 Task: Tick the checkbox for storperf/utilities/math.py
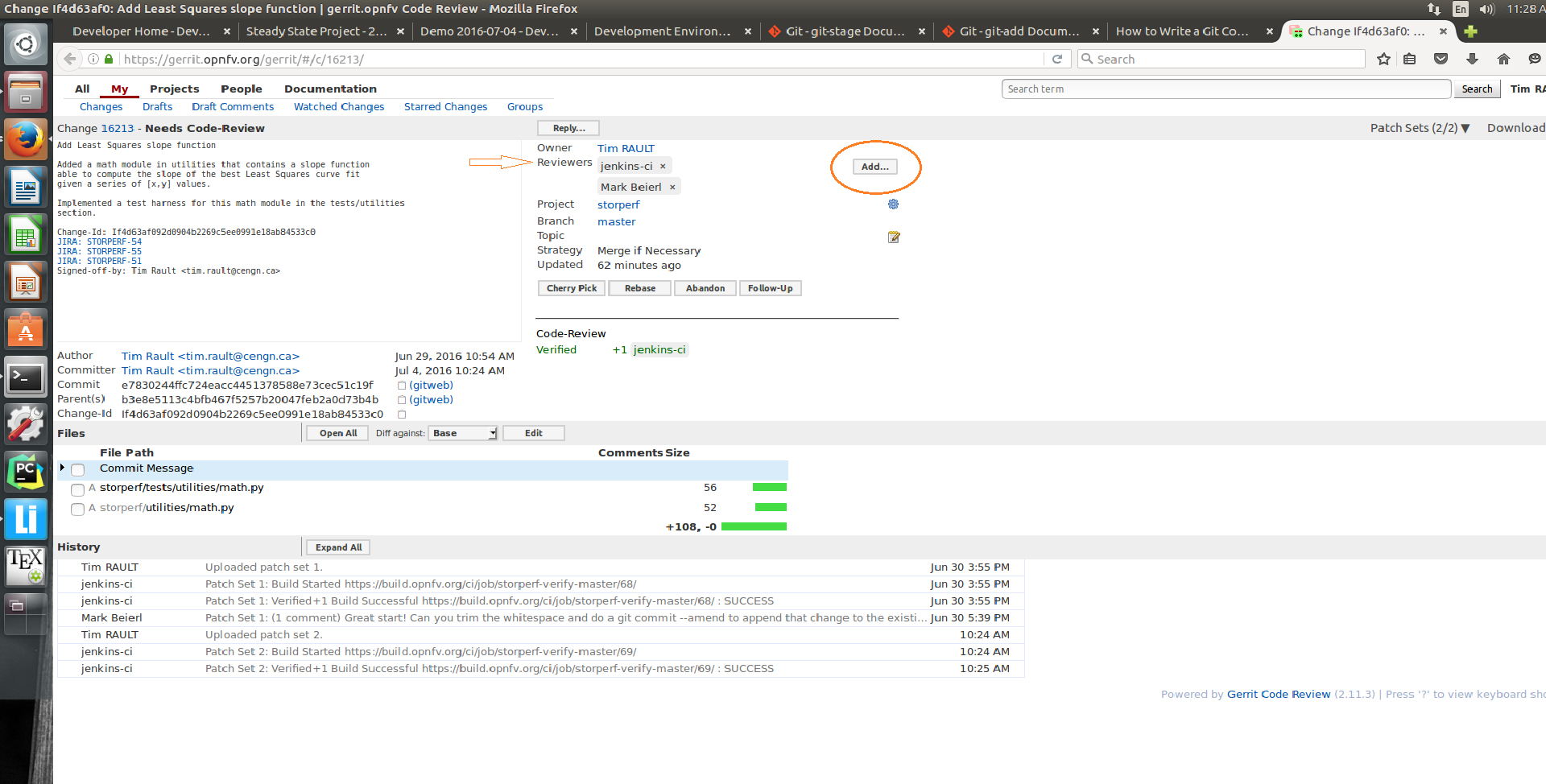tap(78, 510)
